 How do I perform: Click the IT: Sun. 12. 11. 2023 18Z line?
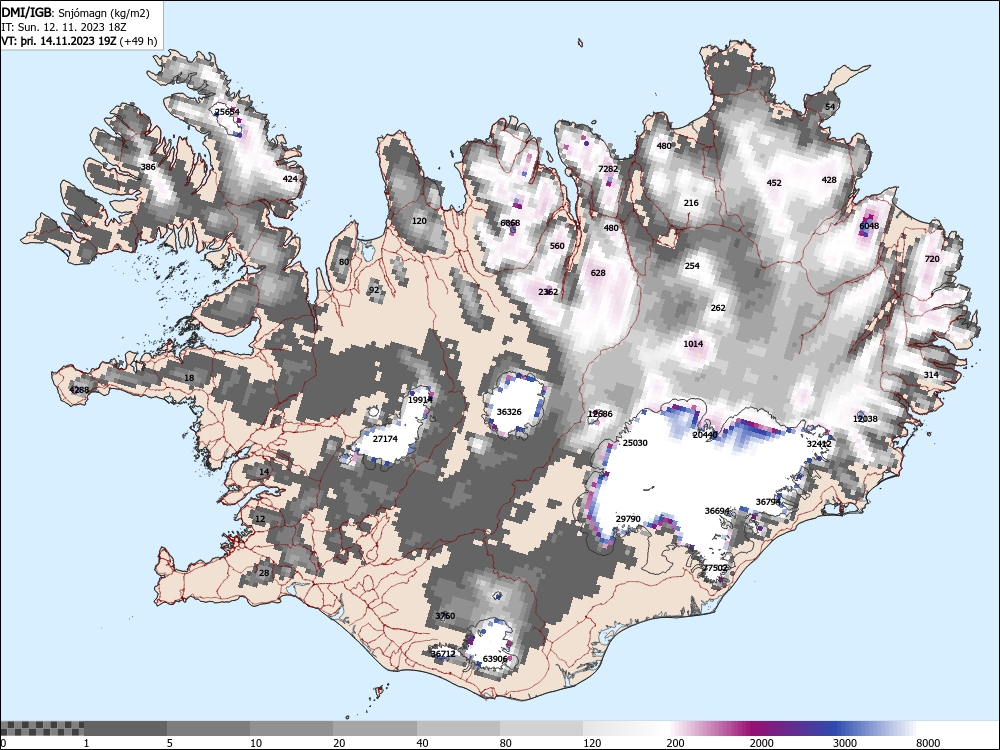[x=64, y=27]
